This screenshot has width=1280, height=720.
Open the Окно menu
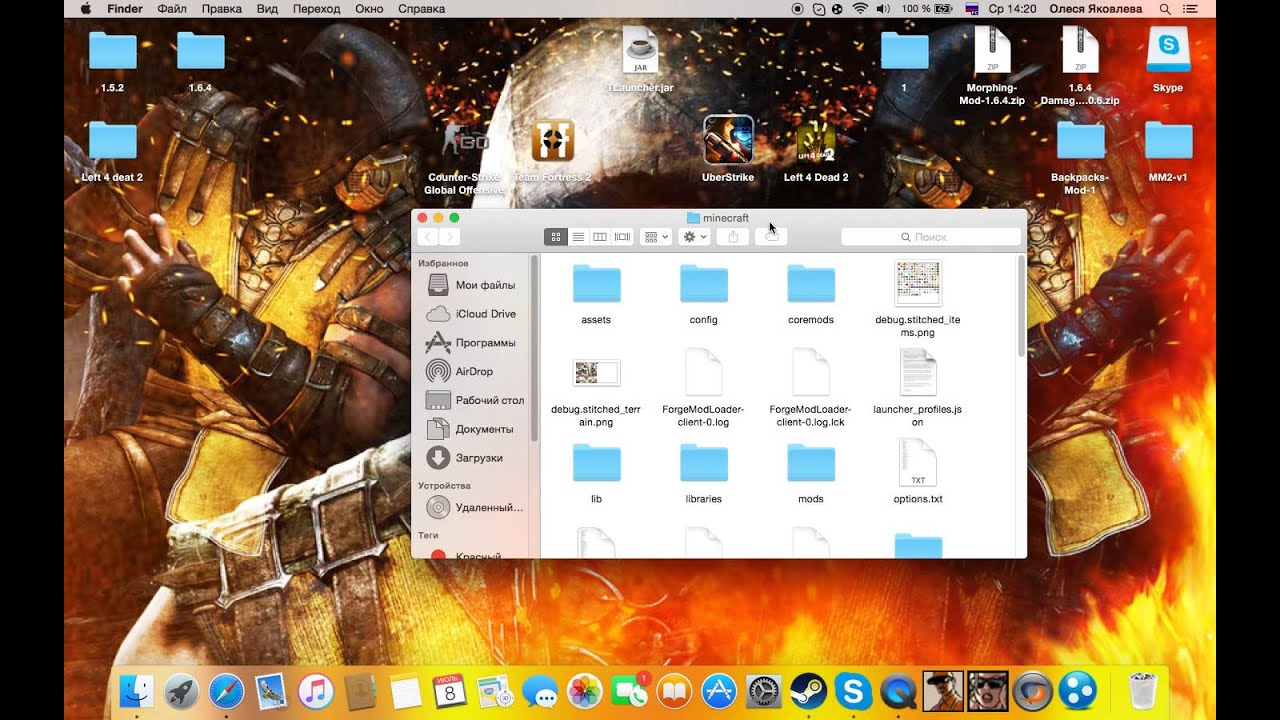(x=369, y=9)
